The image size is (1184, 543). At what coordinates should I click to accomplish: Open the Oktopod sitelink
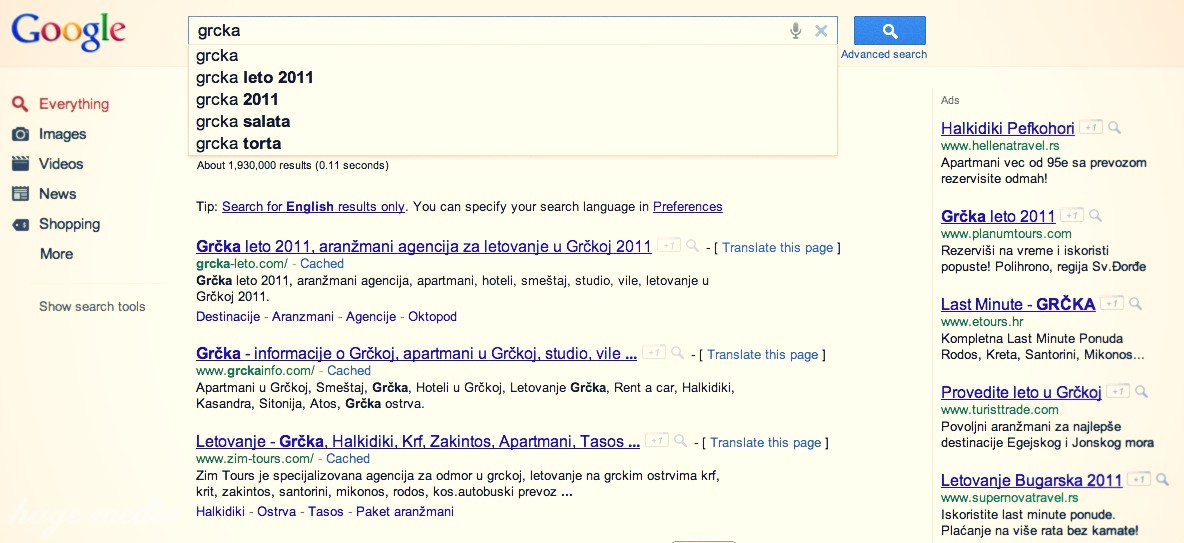(x=433, y=317)
